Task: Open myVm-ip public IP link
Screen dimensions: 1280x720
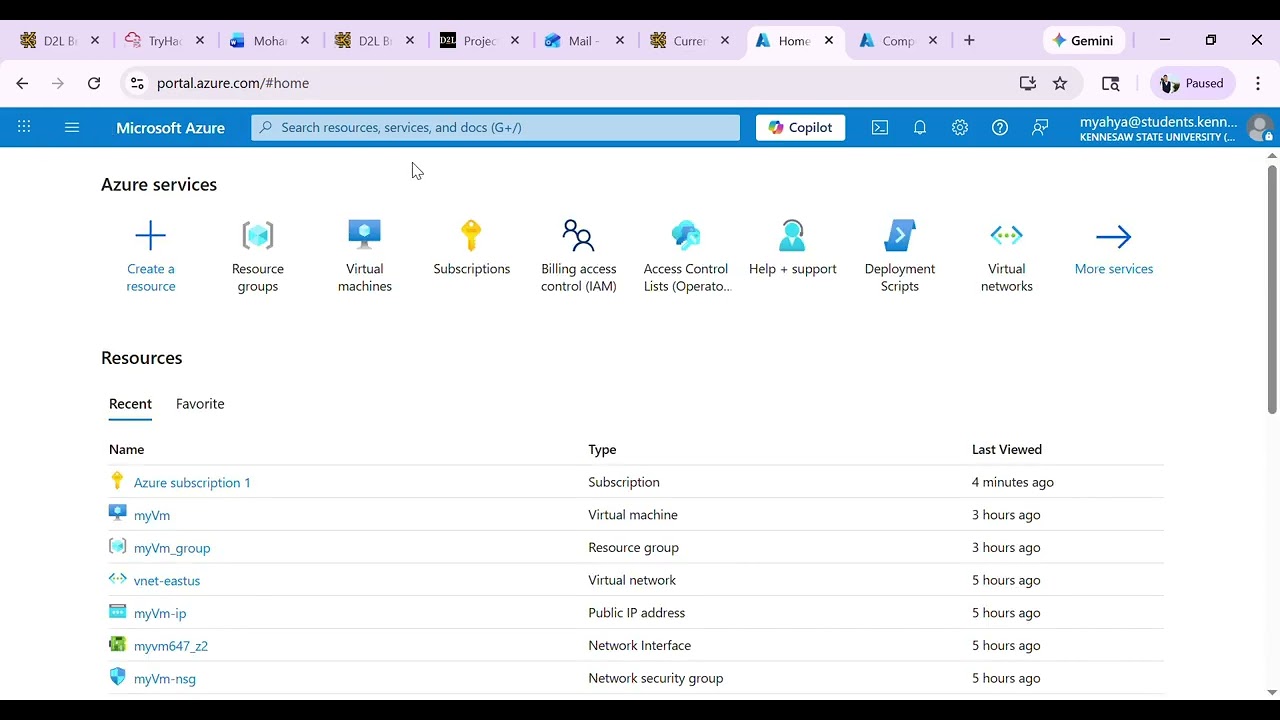Action: pos(160,613)
